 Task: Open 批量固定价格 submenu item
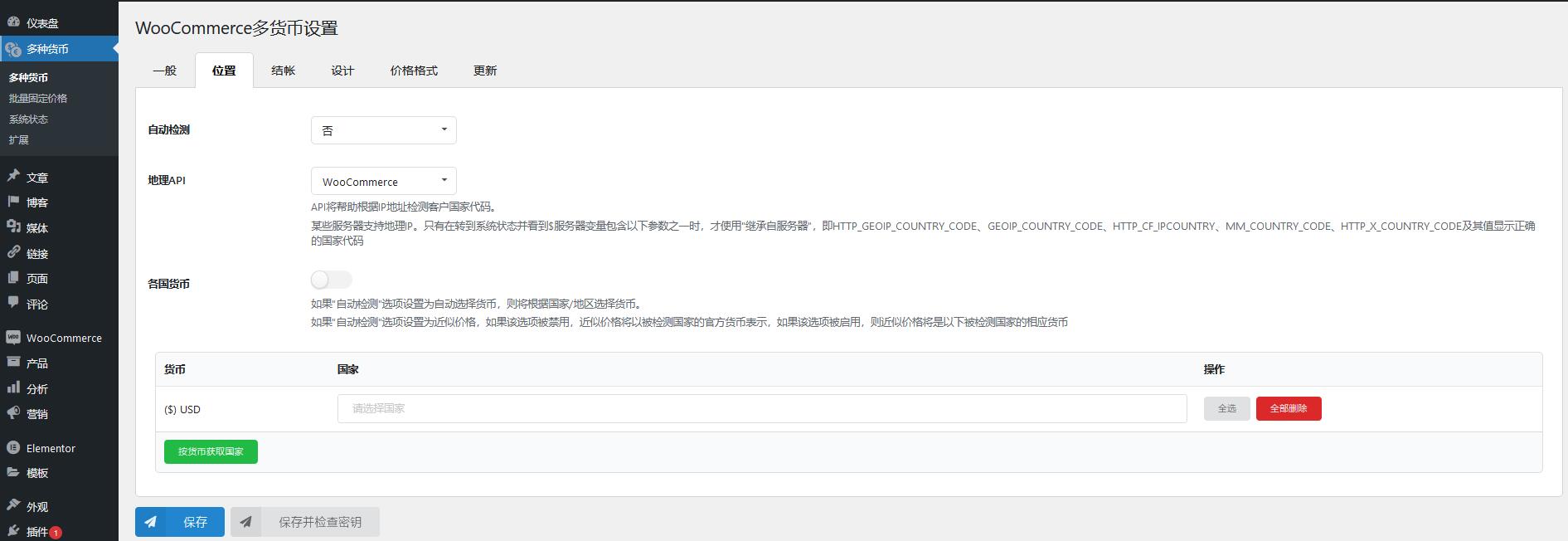tap(38, 98)
